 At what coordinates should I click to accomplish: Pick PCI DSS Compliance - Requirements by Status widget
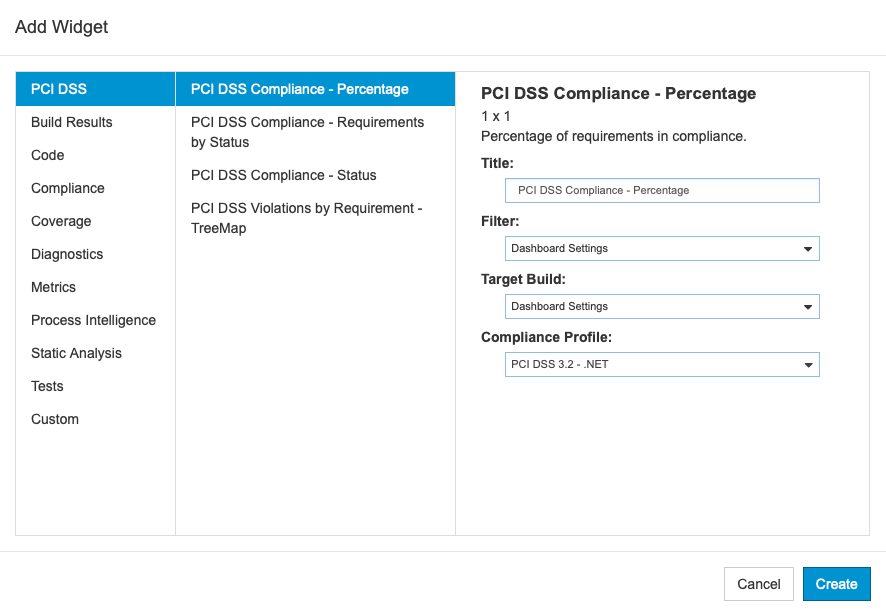[315, 132]
